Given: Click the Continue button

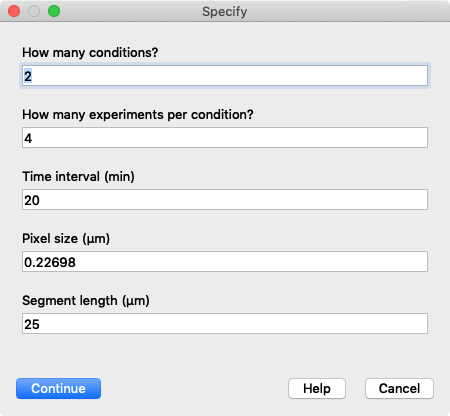Looking at the screenshot, I should [58, 388].
